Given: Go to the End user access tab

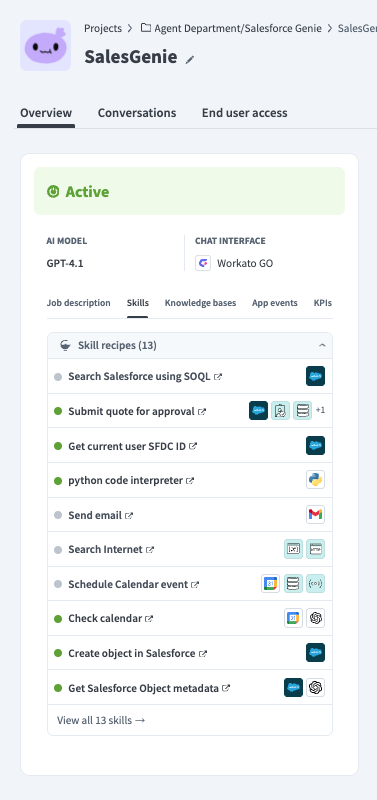Looking at the screenshot, I should click(244, 113).
